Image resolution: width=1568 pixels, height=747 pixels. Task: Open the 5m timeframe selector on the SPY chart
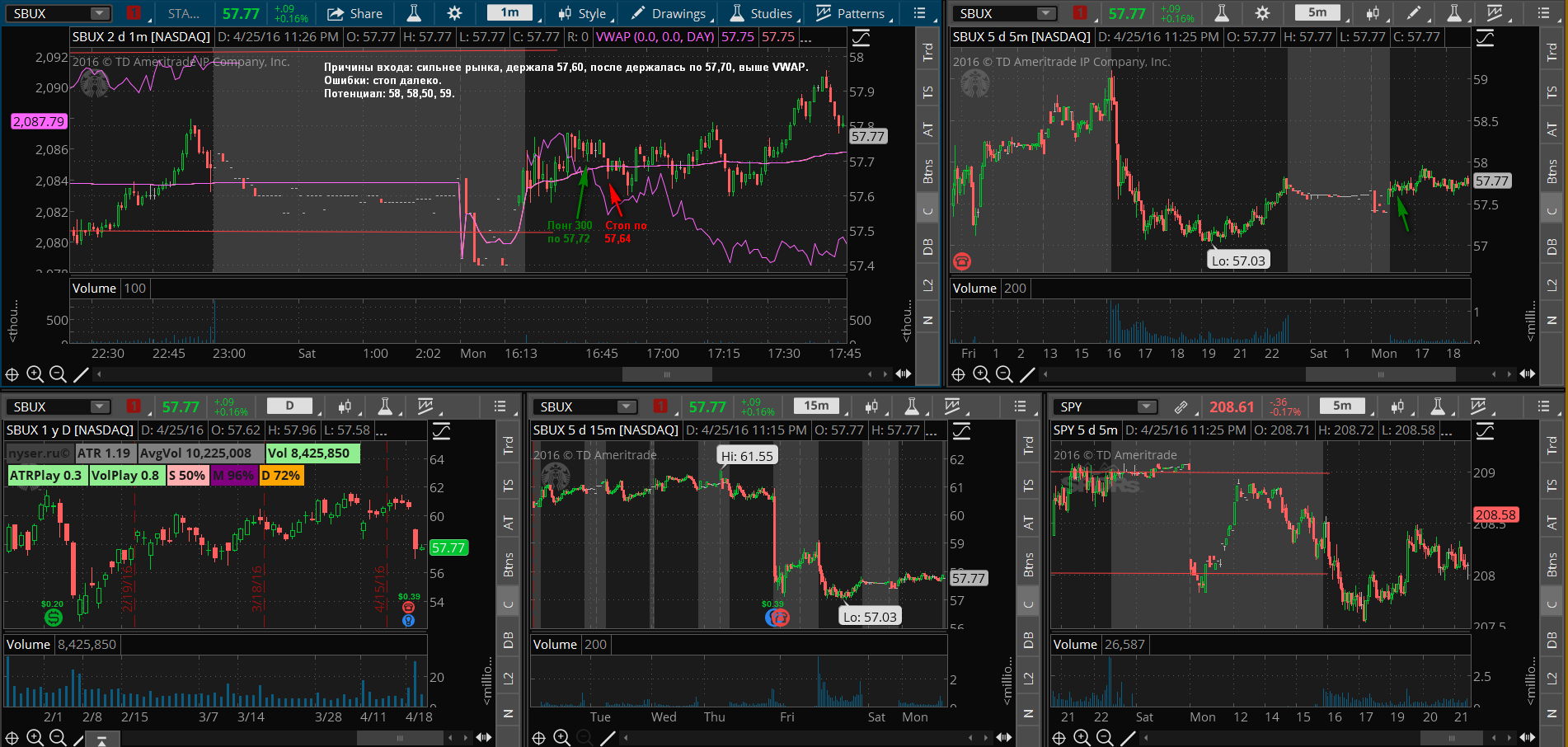click(x=1342, y=406)
